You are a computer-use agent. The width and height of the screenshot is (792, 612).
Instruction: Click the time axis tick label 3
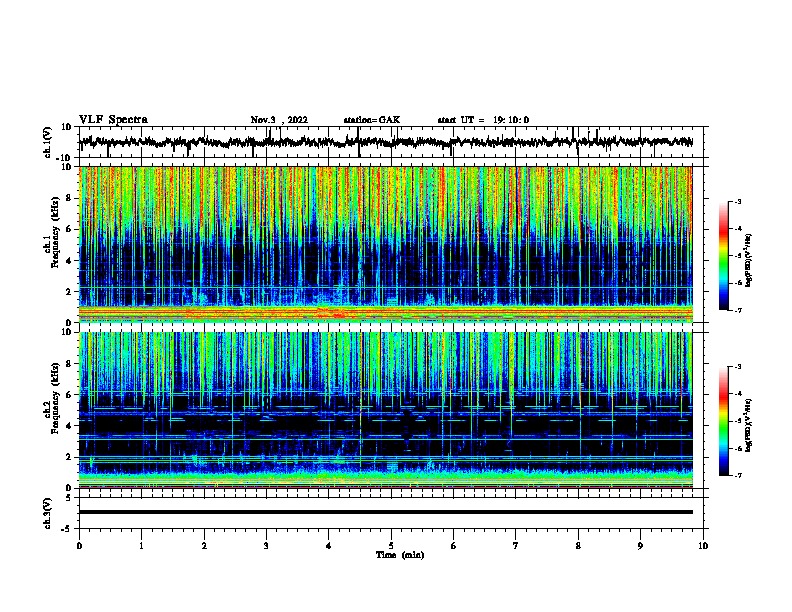[x=266, y=546]
